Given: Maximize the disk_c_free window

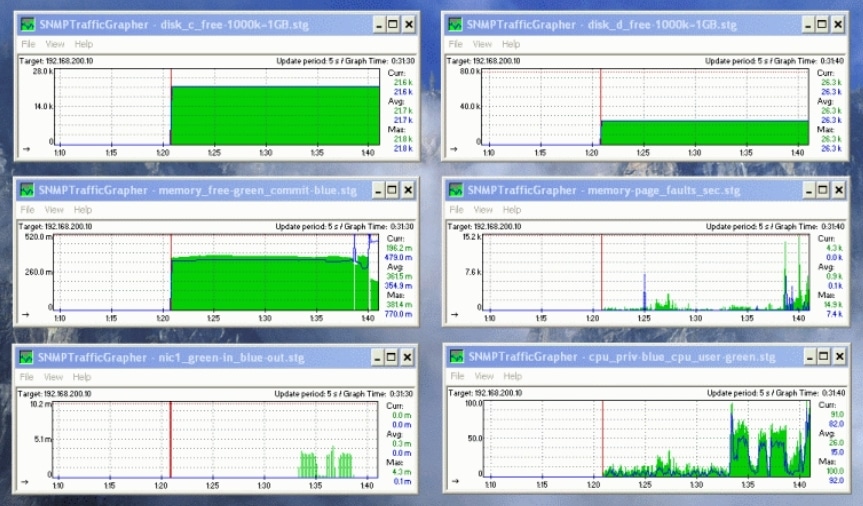Looking at the screenshot, I should tap(393, 24).
